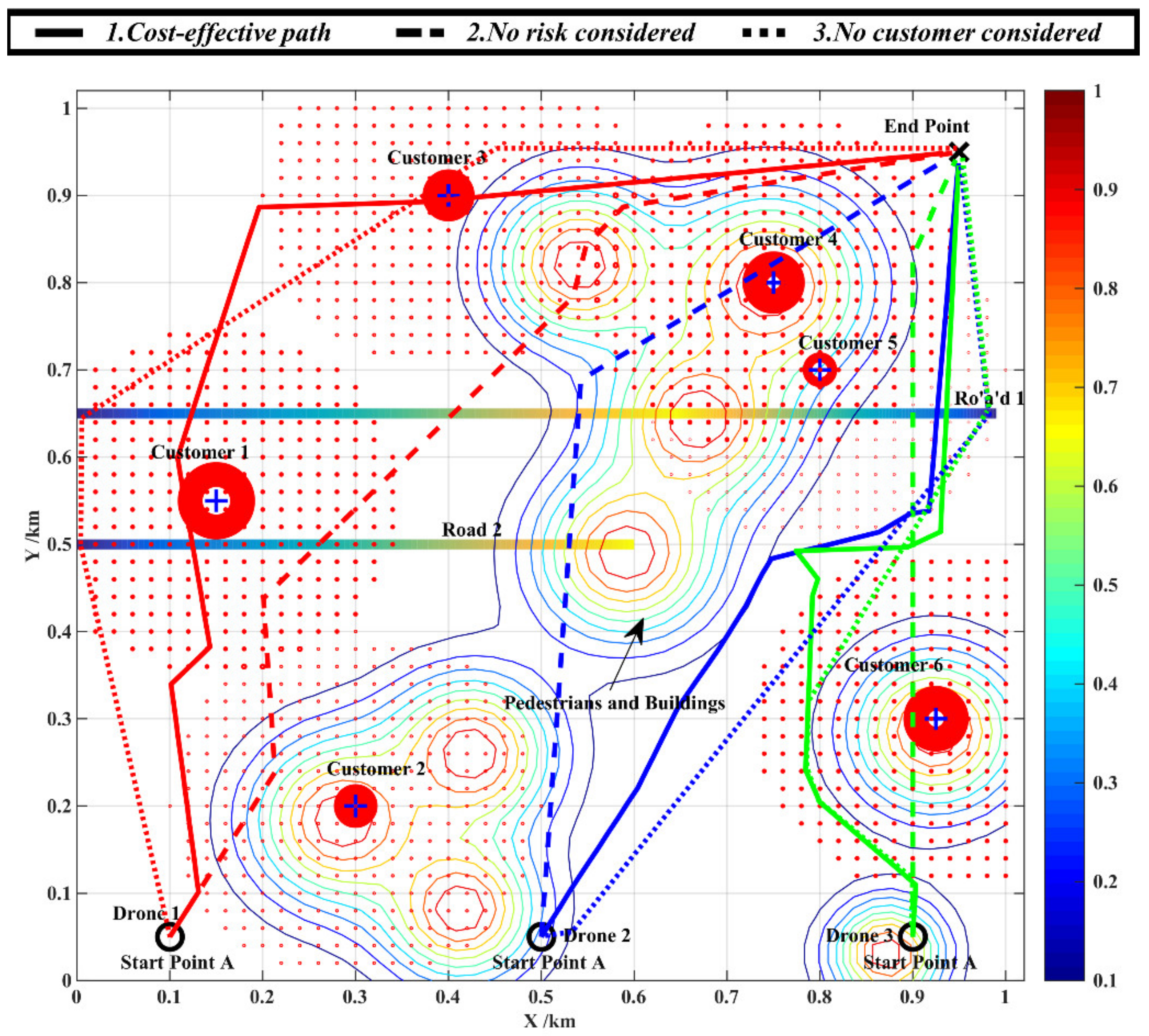
Task: Select the Customer 1 red circle marker
Action: point(216,501)
